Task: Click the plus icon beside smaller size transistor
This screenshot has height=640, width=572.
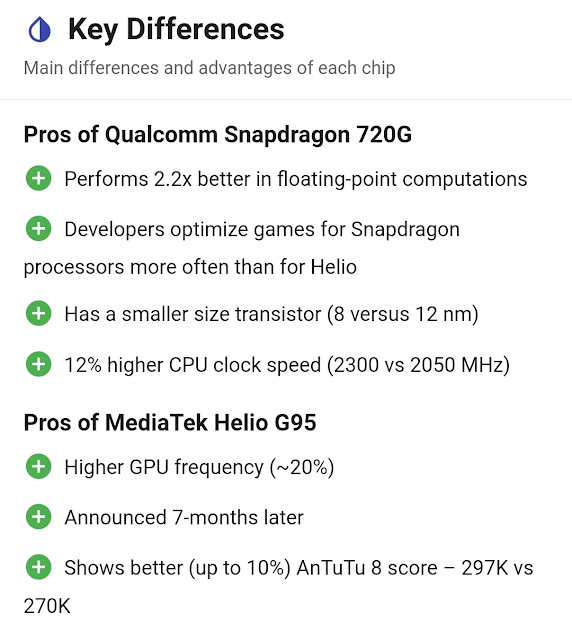Action: pyautogui.click(x=39, y=313)
